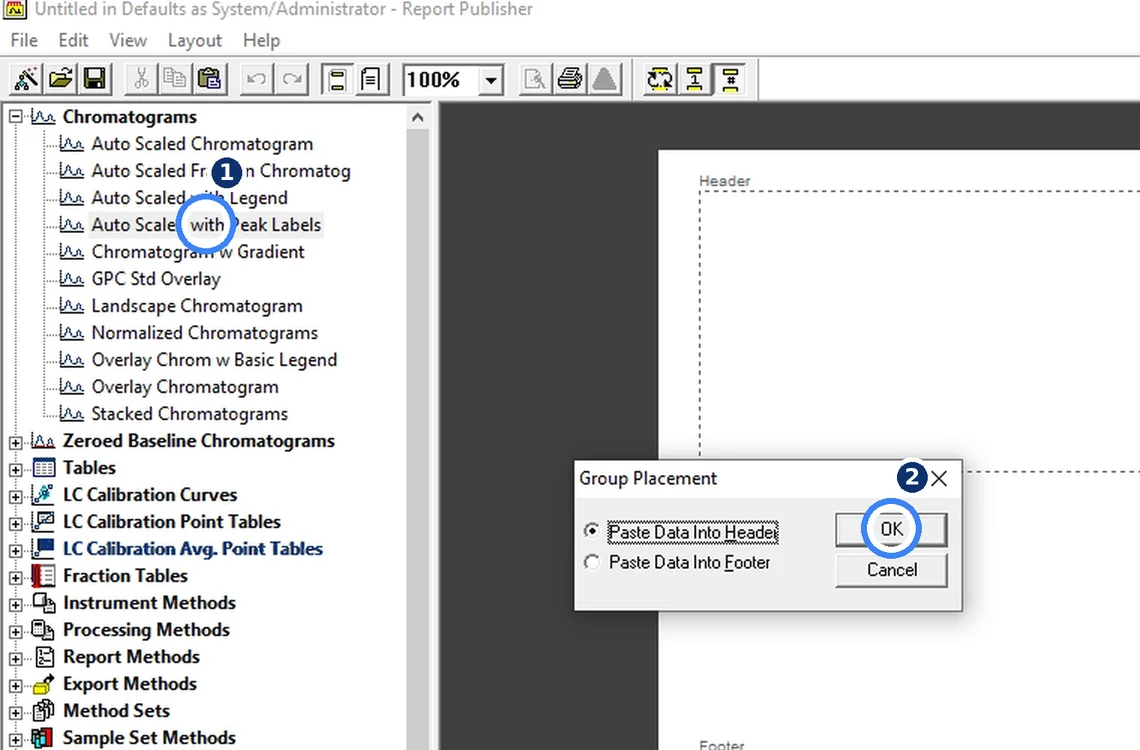
Task: Click the New Report Wizard toolbar icon
Action: pyautogui.click(x=26, y=78)
